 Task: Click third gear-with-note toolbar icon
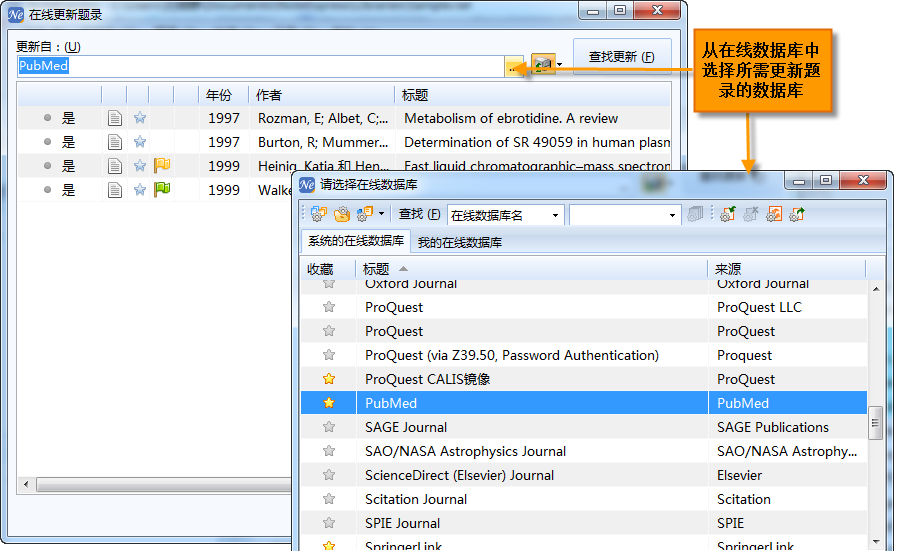click(x=364, y=214)
